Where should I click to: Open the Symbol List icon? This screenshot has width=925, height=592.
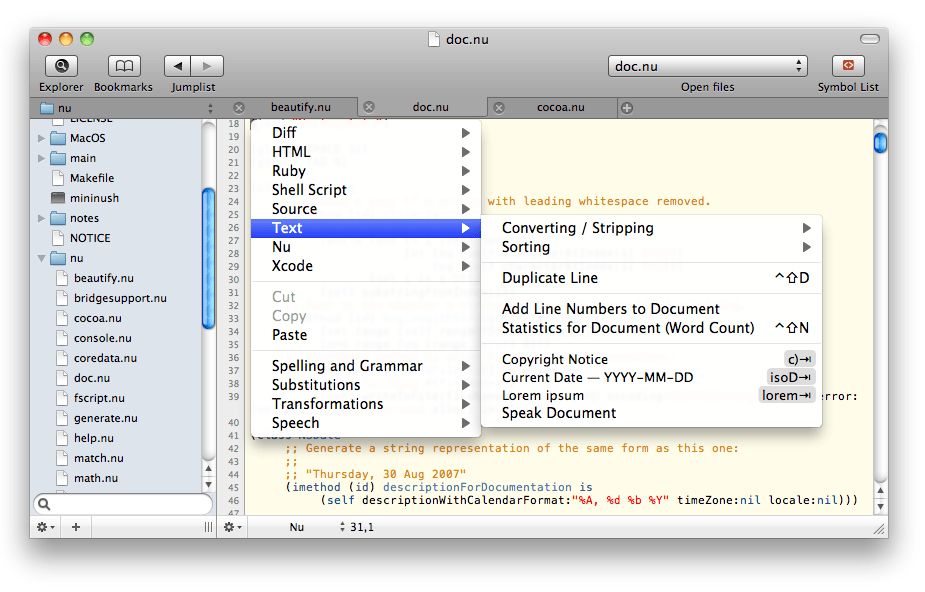[848, 66]
